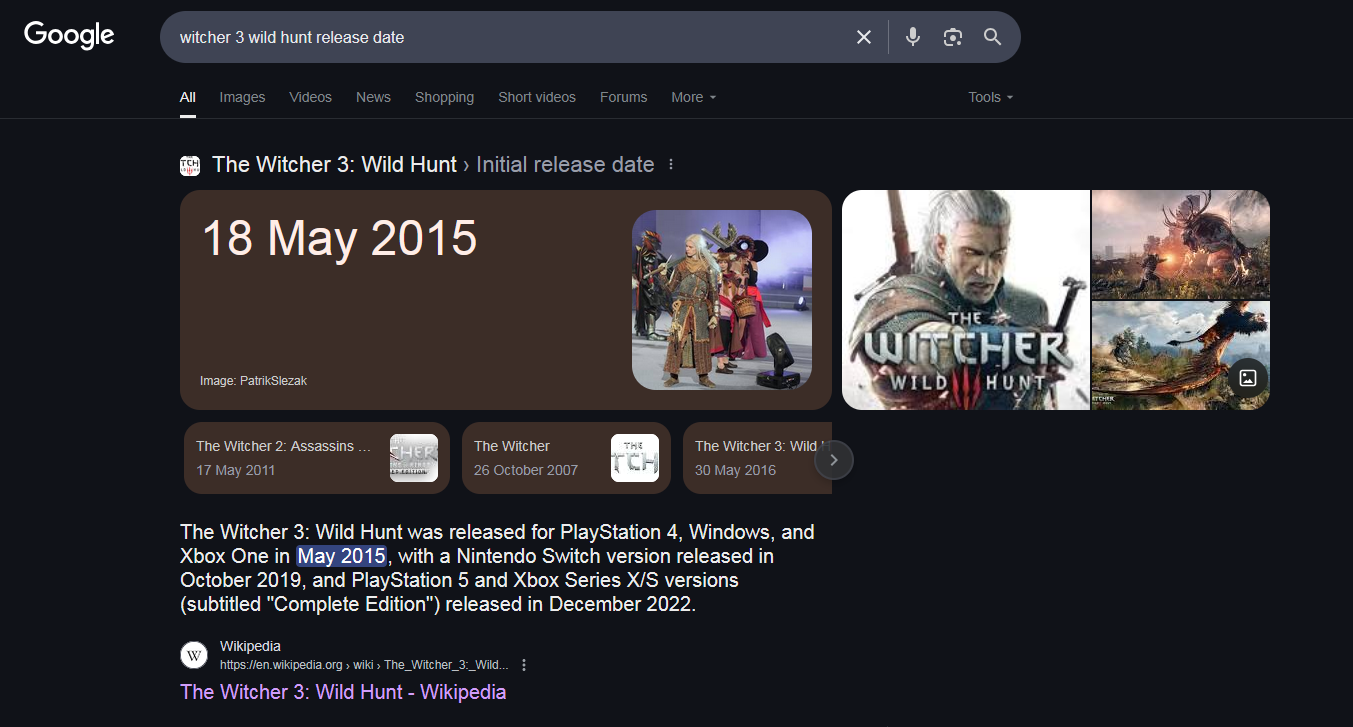Start voice search with the microphone icon
Image resolution: width=1353 pixels, height=727 pixels.
912,37
